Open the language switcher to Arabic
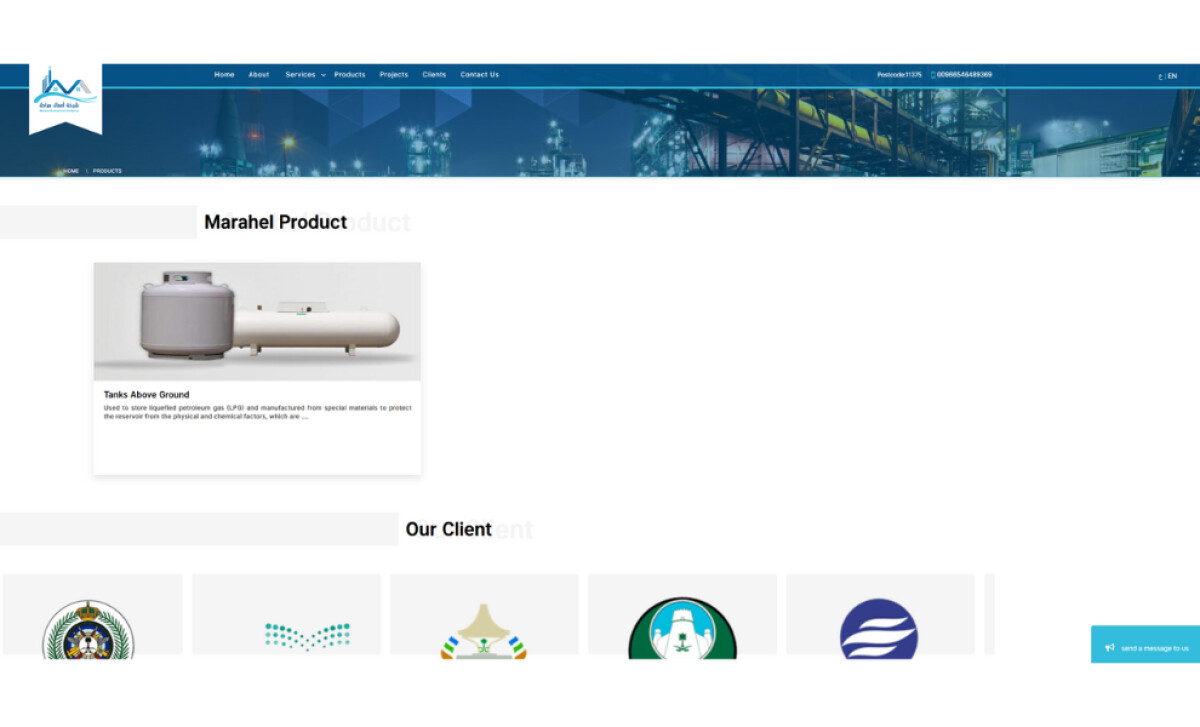This screenshot has width=1200, height=727. (1160, 74)
